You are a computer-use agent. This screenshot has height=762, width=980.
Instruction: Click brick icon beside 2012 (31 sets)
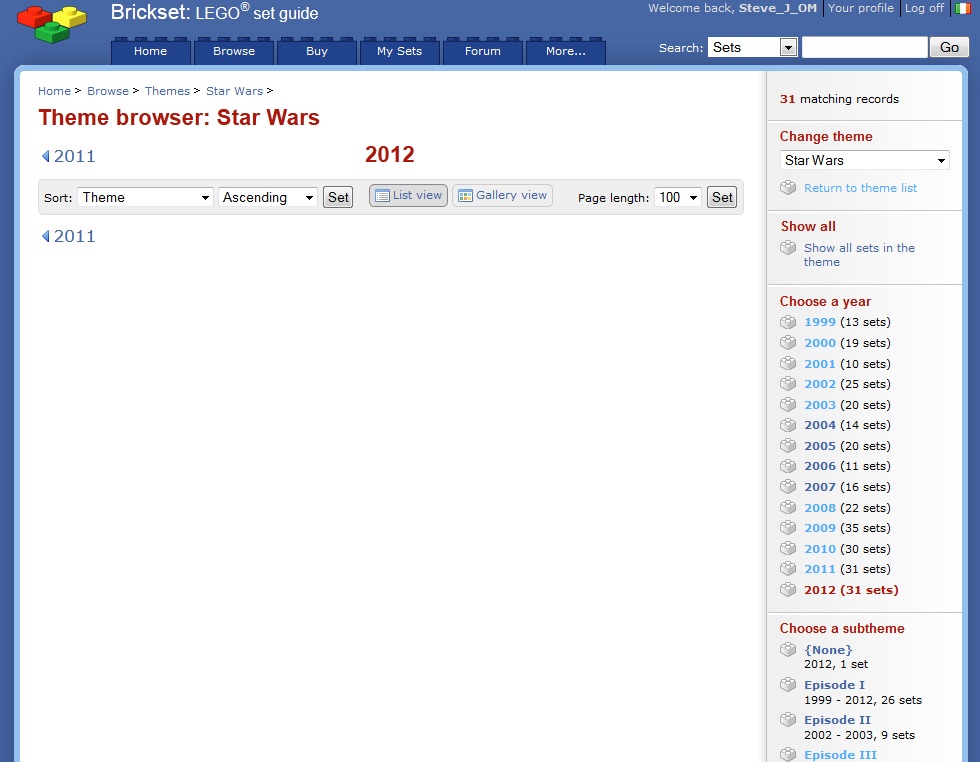tap(788, 589)
